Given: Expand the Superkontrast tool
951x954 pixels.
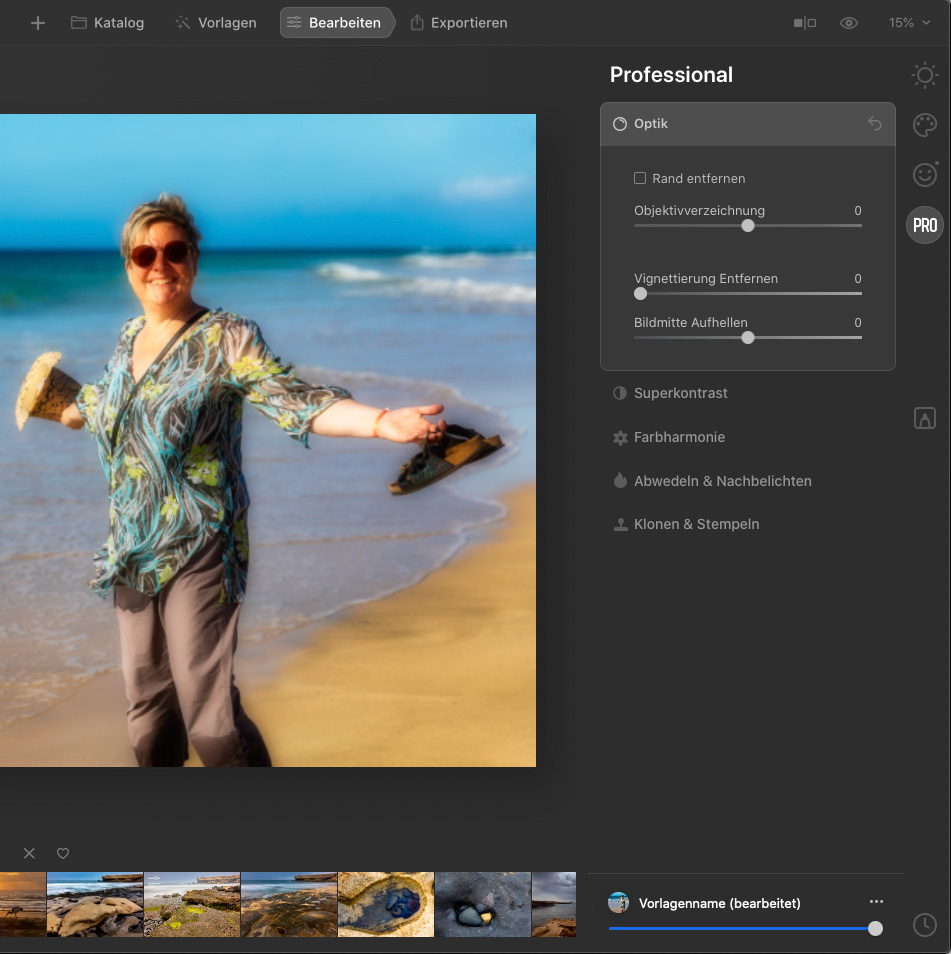Looking at the screenshot, I should [680, 393].
